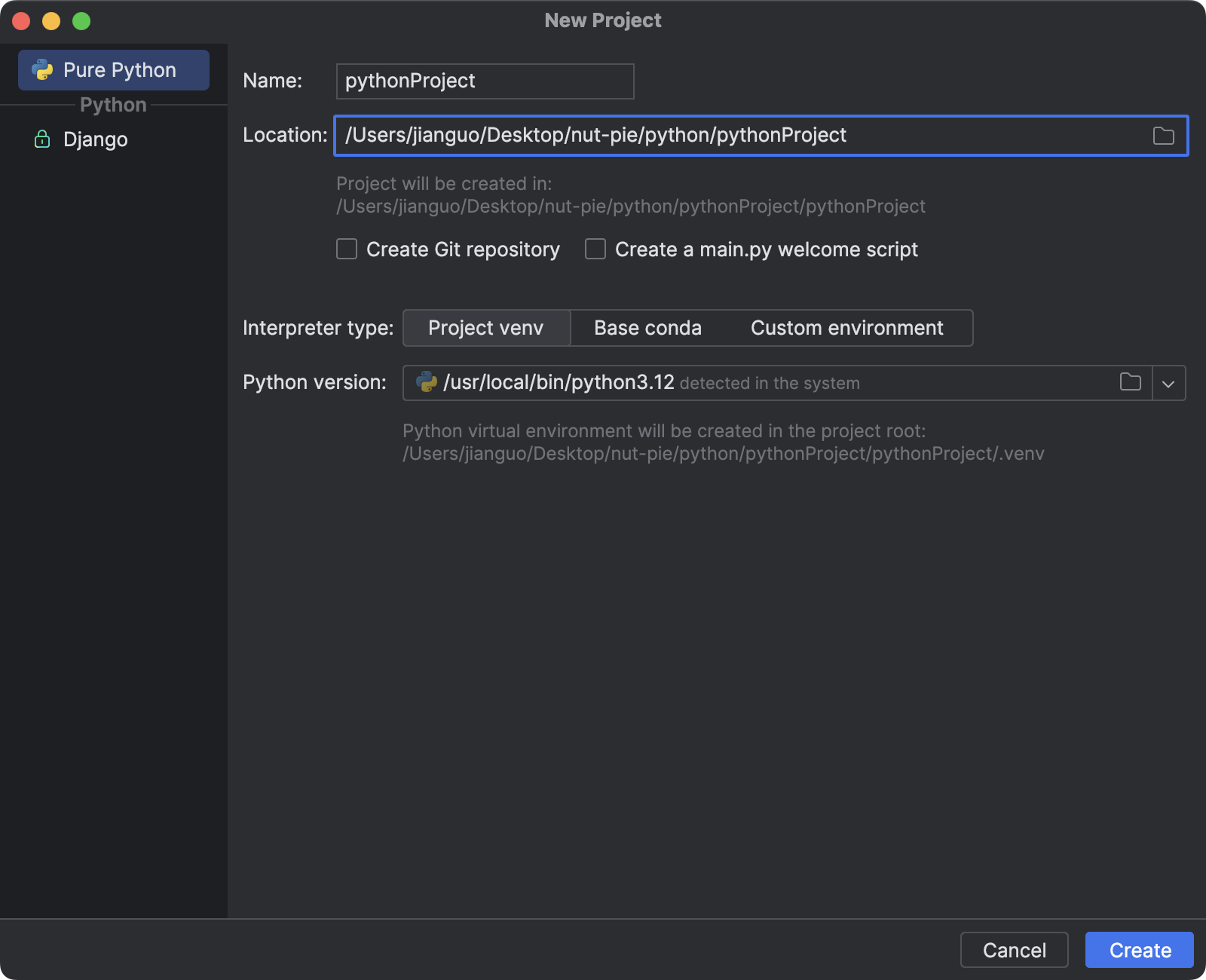Close the New Project window
This screenshot has width=1206, height=980.
(x=21, y=21)
